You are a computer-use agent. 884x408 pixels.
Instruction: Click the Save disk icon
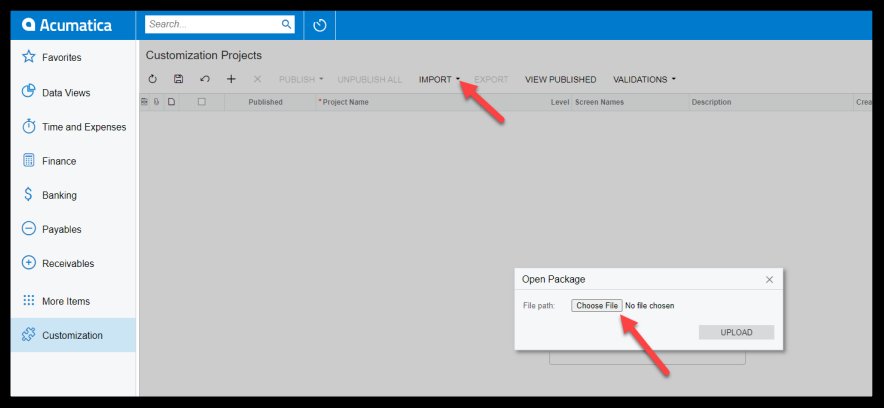pos(179,79)
